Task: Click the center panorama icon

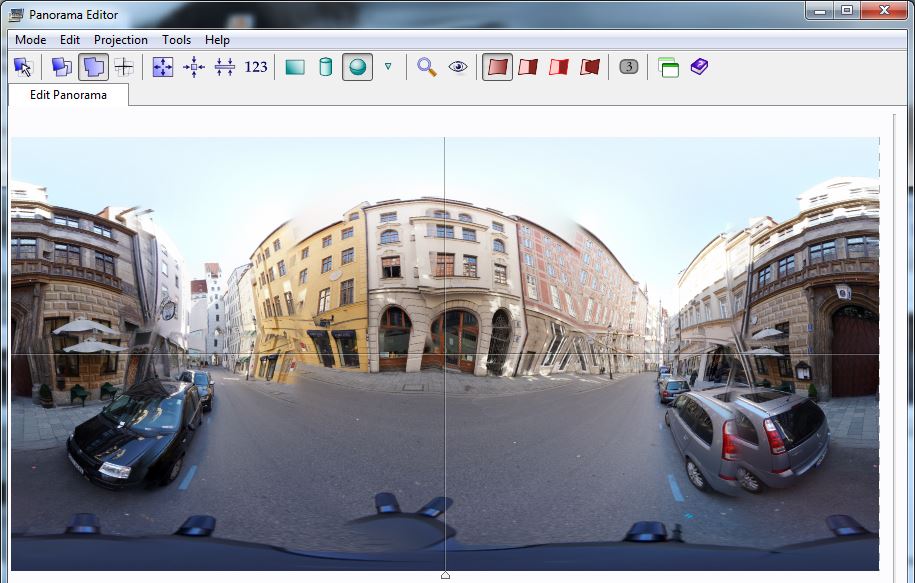Action: click(194, 67)
